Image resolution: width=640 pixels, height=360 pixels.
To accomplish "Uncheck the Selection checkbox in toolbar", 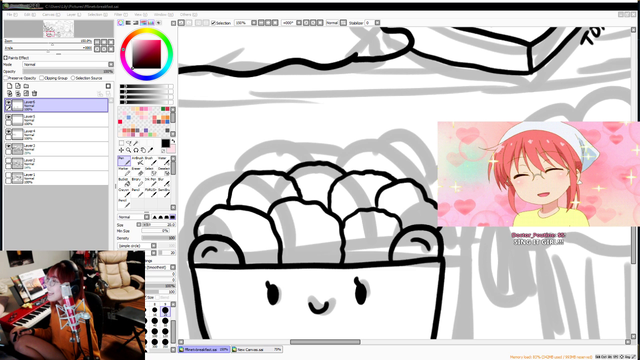I will pyautogui.click(x=213, y=23).
